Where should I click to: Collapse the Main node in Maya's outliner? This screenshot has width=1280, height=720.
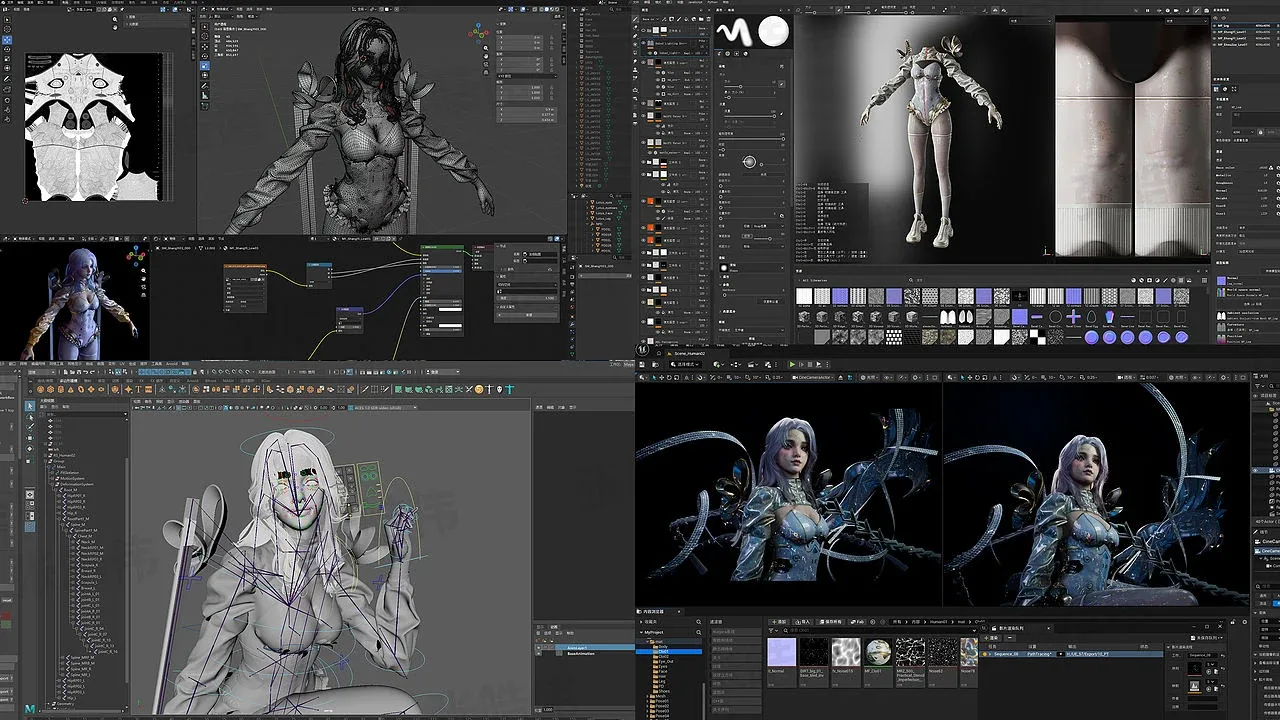(x=50, y=466)
